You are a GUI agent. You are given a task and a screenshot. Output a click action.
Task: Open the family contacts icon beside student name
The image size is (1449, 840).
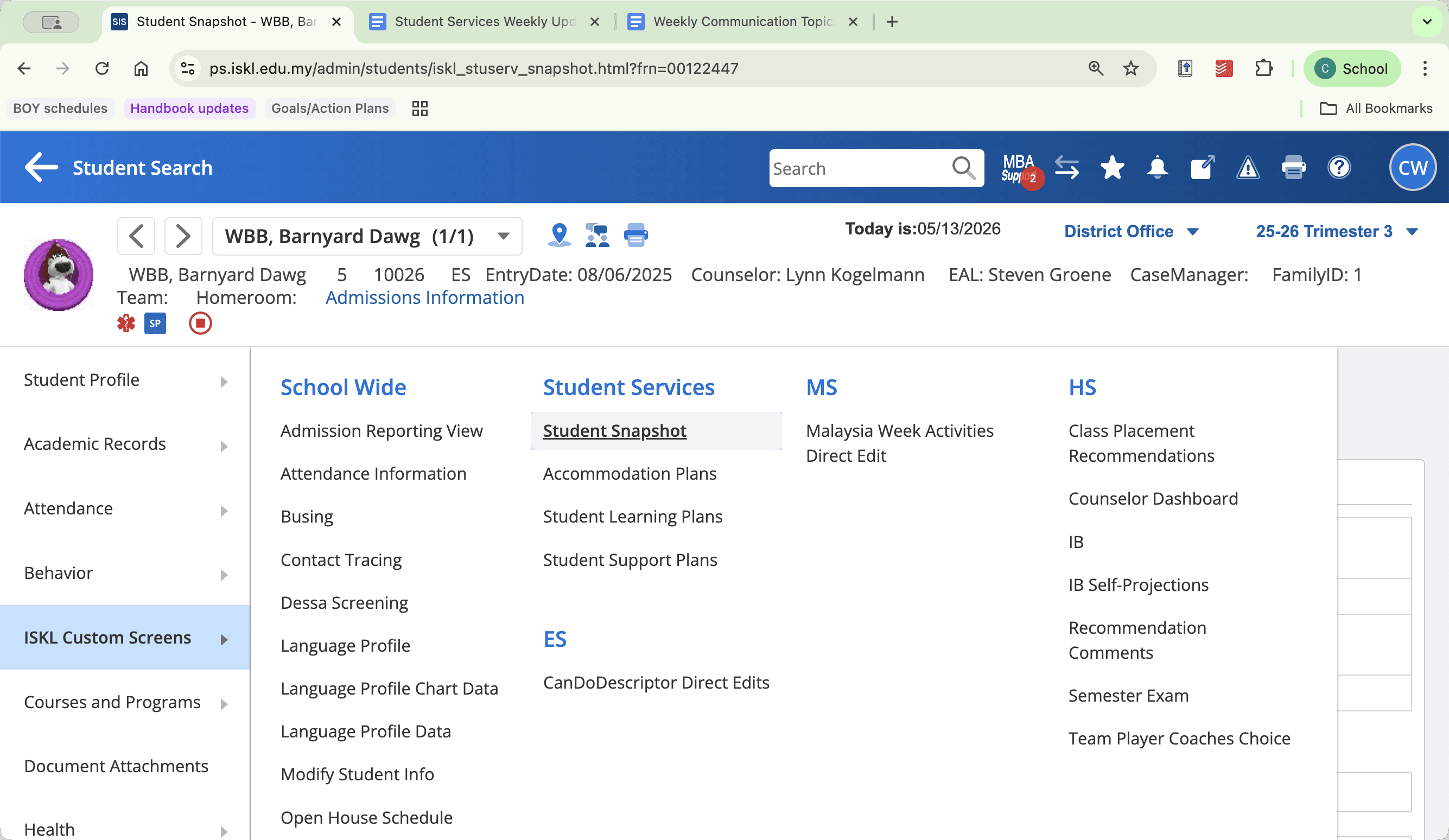pos(597,235)
